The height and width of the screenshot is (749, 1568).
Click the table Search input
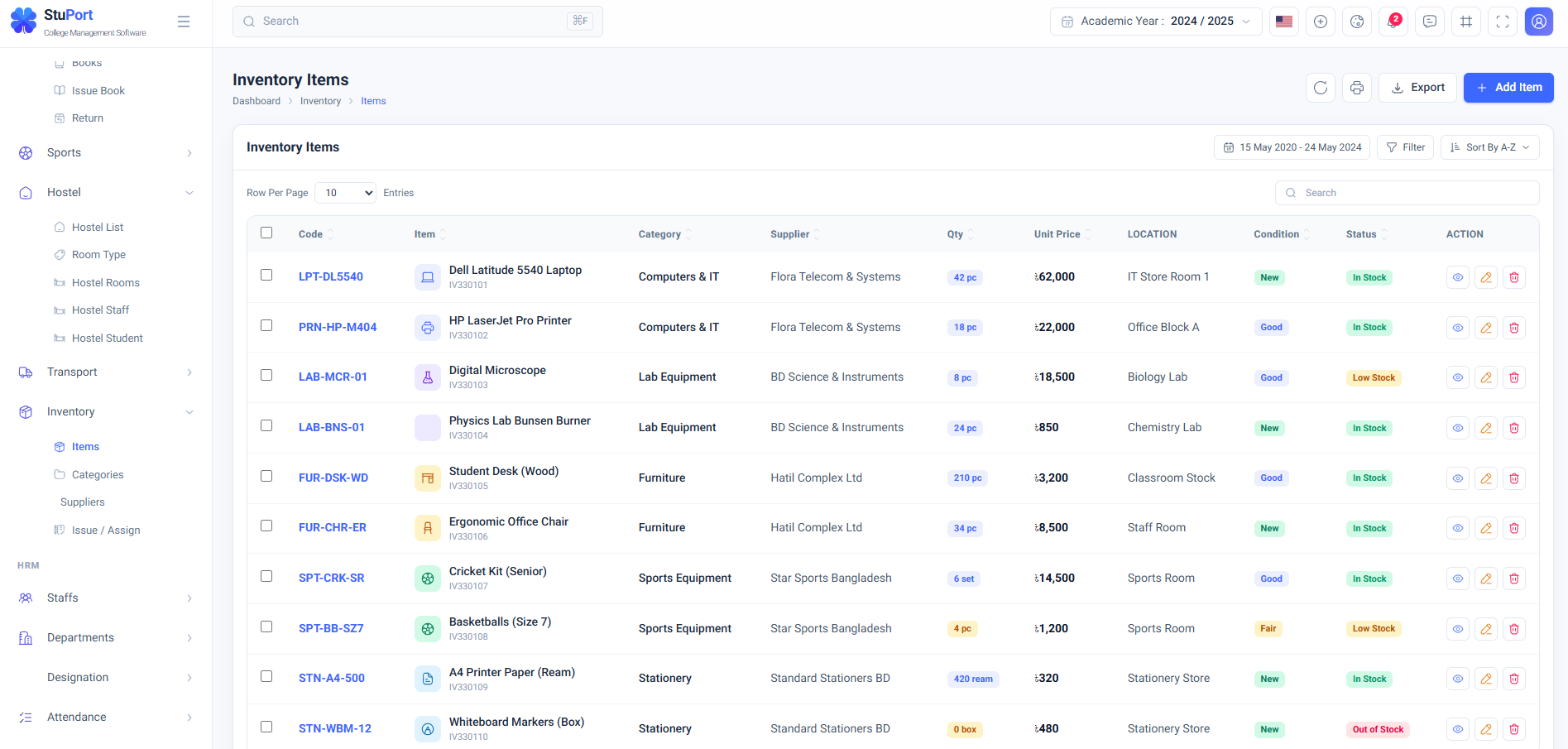point(1407,193)
